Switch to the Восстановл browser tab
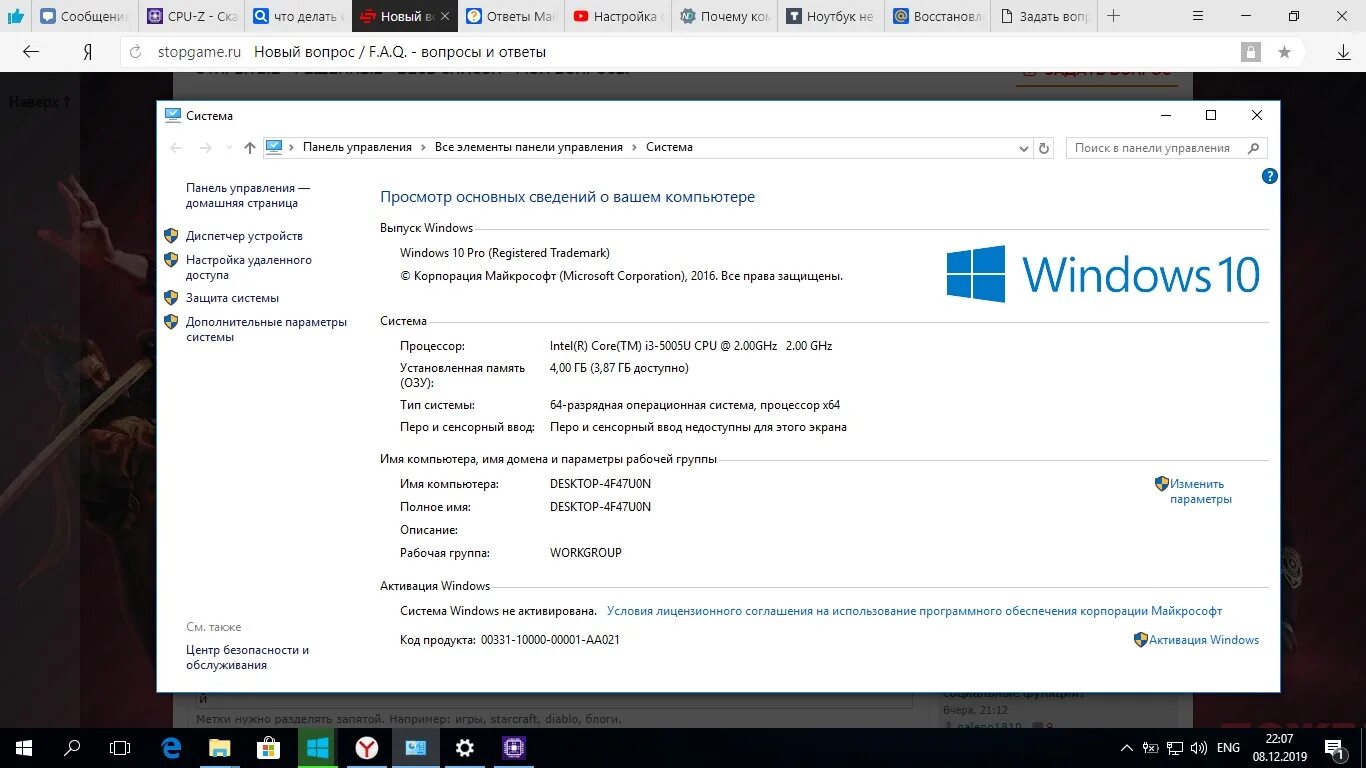 tap(937, 16)
